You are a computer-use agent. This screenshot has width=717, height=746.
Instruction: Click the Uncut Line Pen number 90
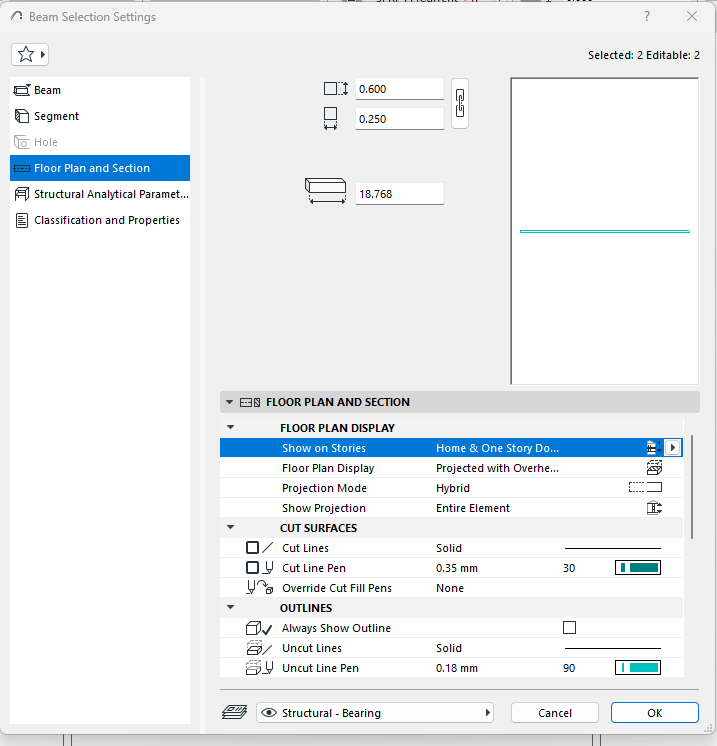click(569, 668)
